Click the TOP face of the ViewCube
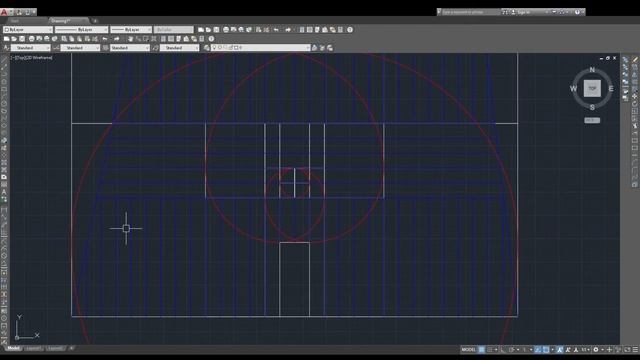 [x=592, y=88]
